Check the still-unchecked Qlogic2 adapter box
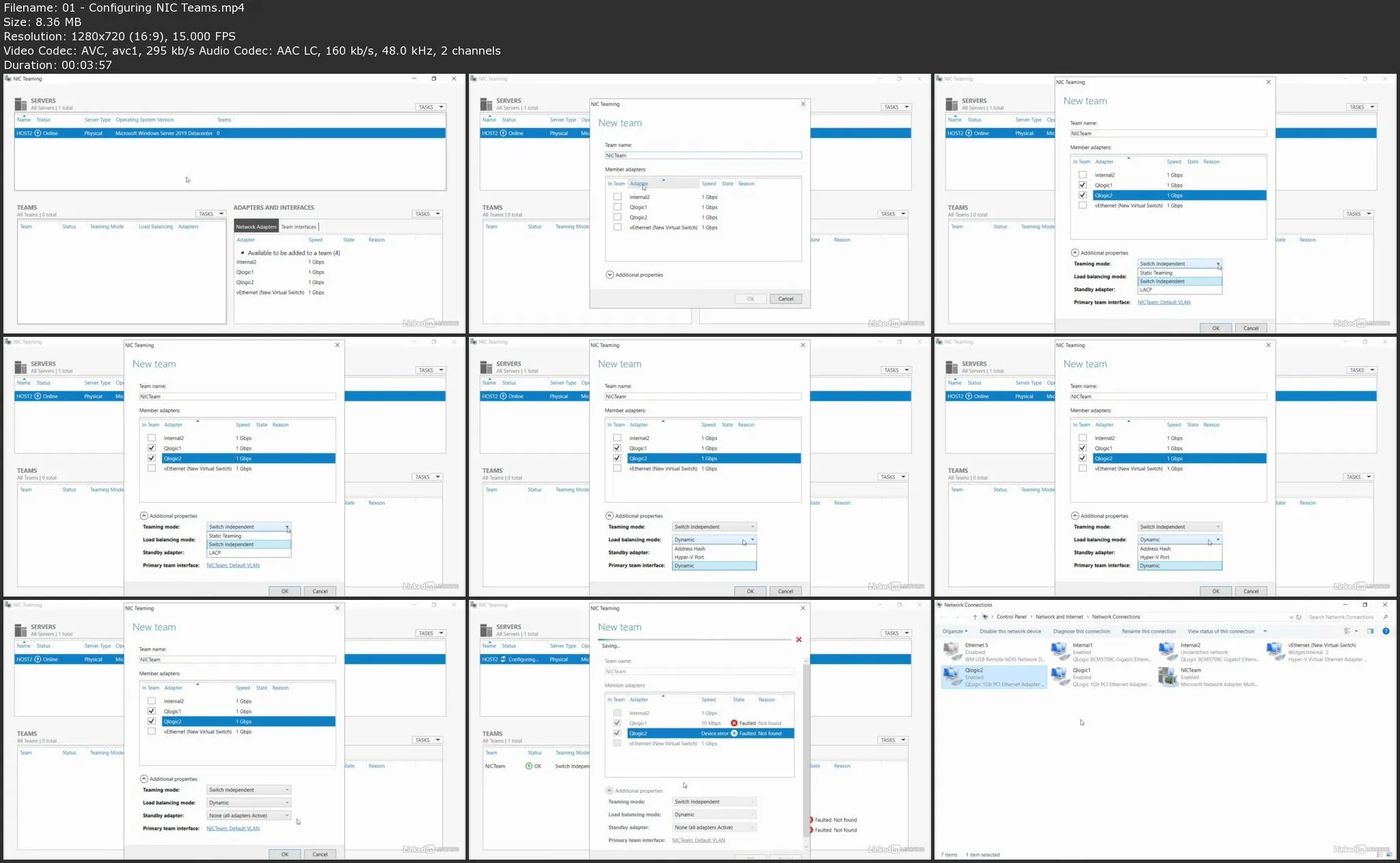1400x863 pixels. (617, 217)
